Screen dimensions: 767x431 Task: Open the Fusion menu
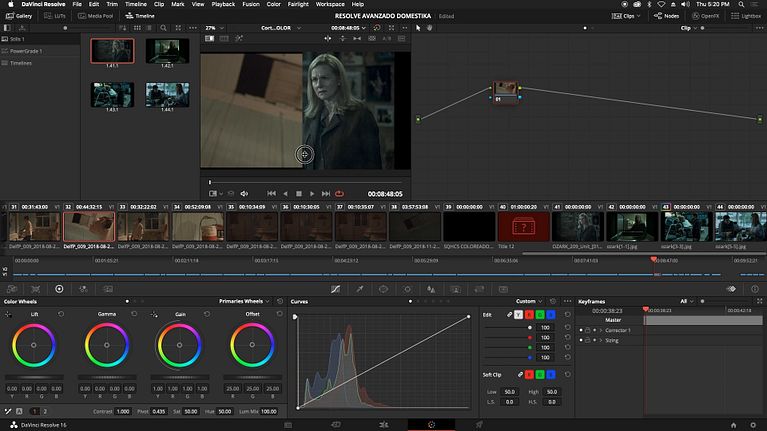pyautogui.click(x=251, y=4)
